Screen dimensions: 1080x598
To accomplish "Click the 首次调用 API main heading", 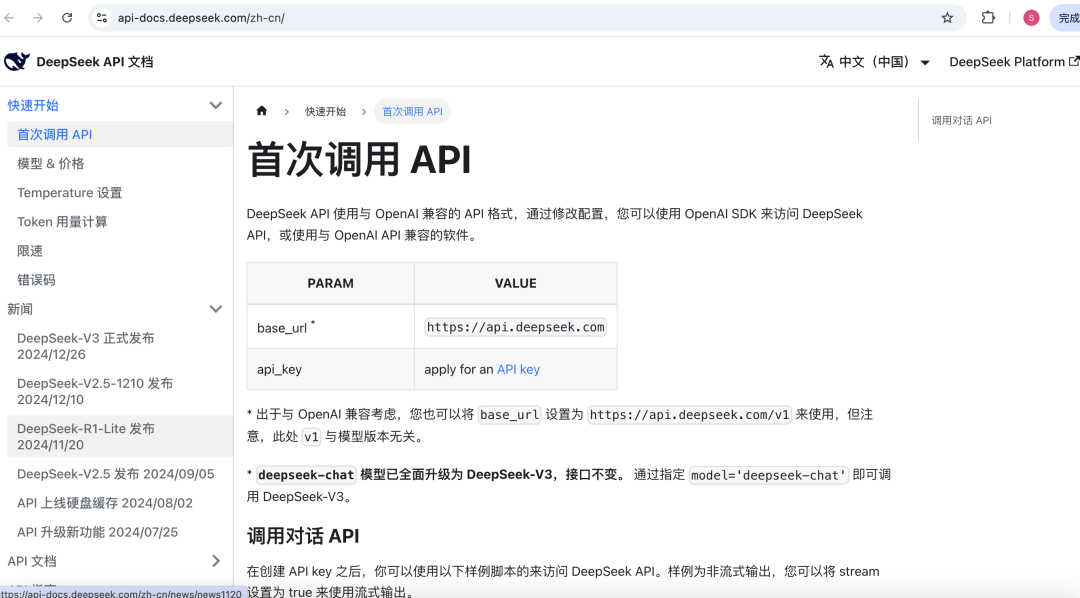I will click(359, 160).
